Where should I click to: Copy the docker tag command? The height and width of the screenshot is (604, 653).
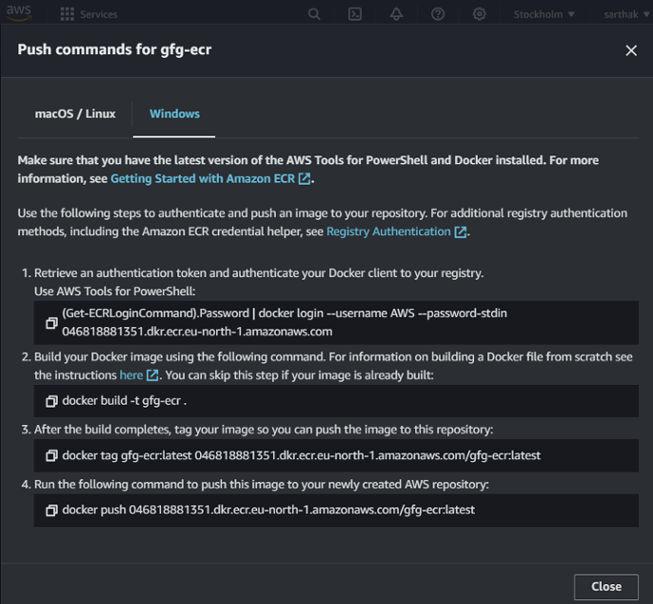coord(52,456)
